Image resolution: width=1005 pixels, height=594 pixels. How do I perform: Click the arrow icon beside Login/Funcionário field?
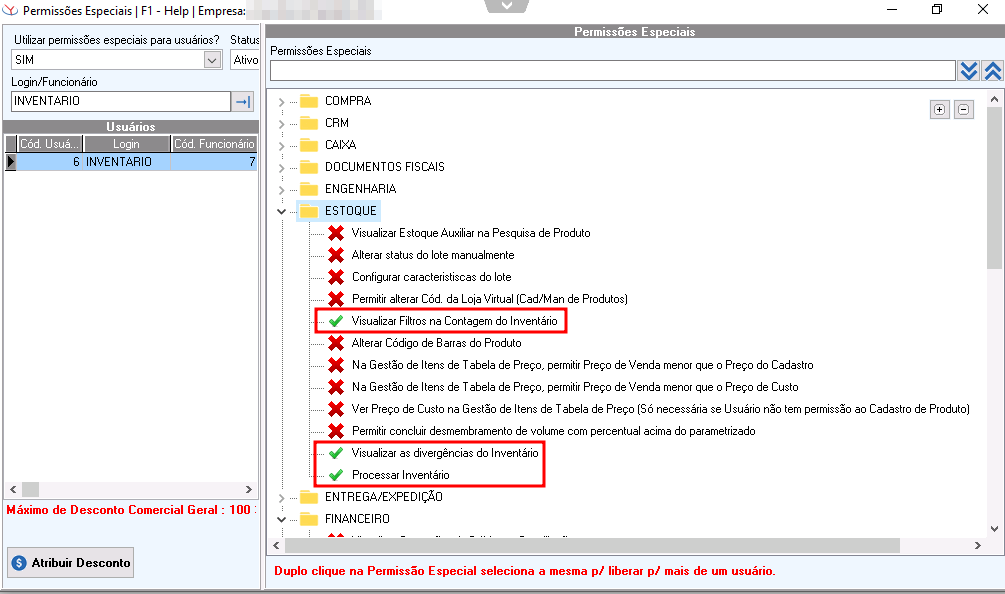pos(243,101)
